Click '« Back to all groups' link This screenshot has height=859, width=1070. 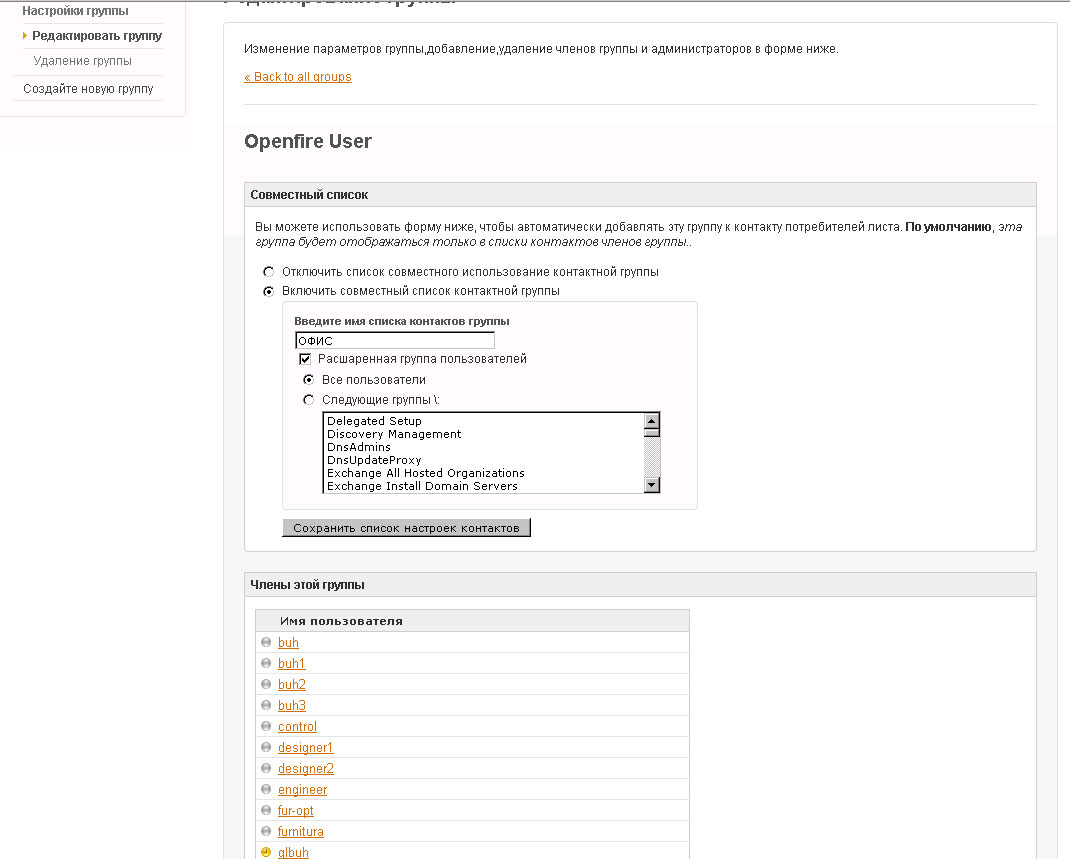pos(298,77)
